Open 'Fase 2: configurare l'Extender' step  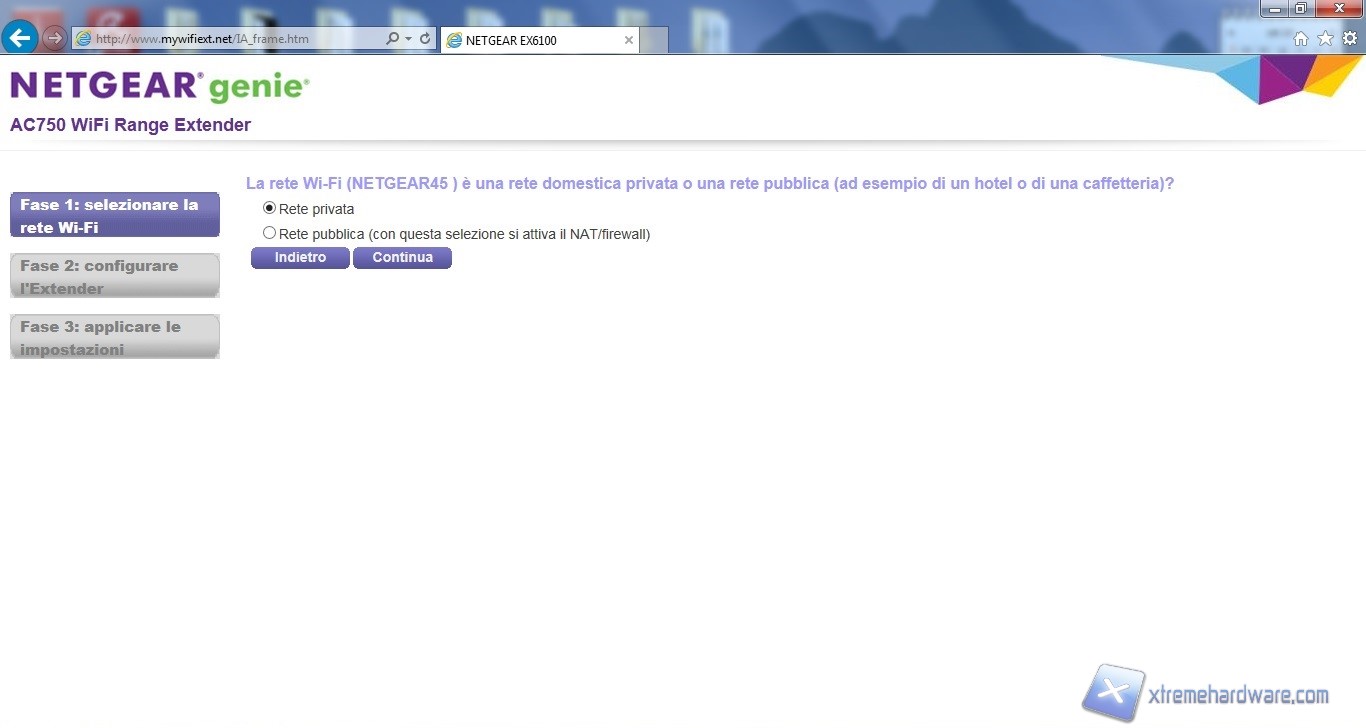[115, 276]
